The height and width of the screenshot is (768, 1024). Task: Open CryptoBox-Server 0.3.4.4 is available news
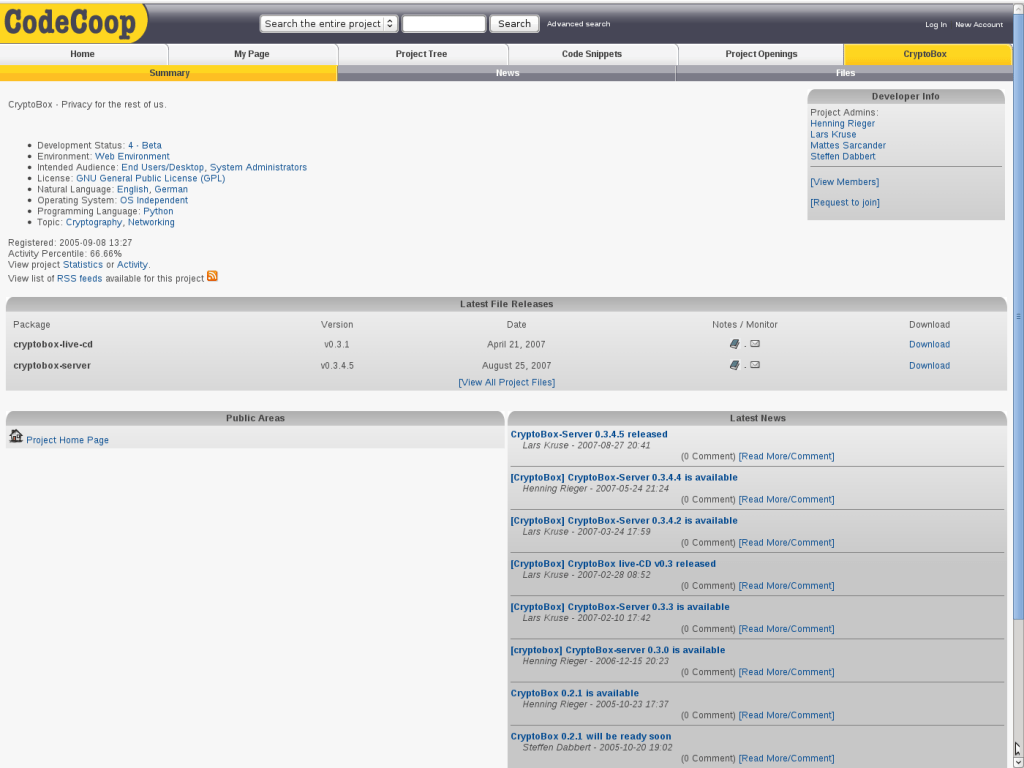click(624, 477)
